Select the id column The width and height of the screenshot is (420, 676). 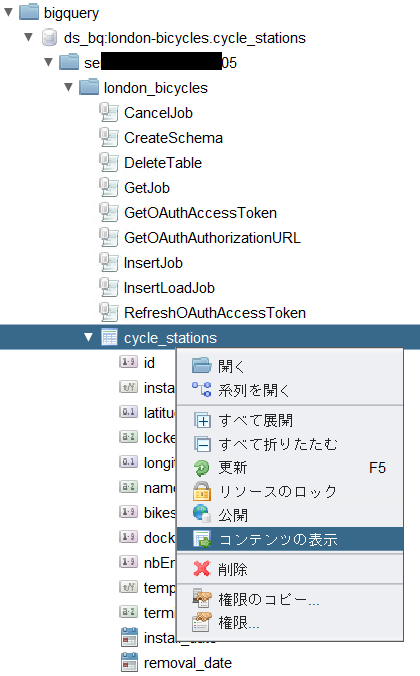[x=149, y=363]
